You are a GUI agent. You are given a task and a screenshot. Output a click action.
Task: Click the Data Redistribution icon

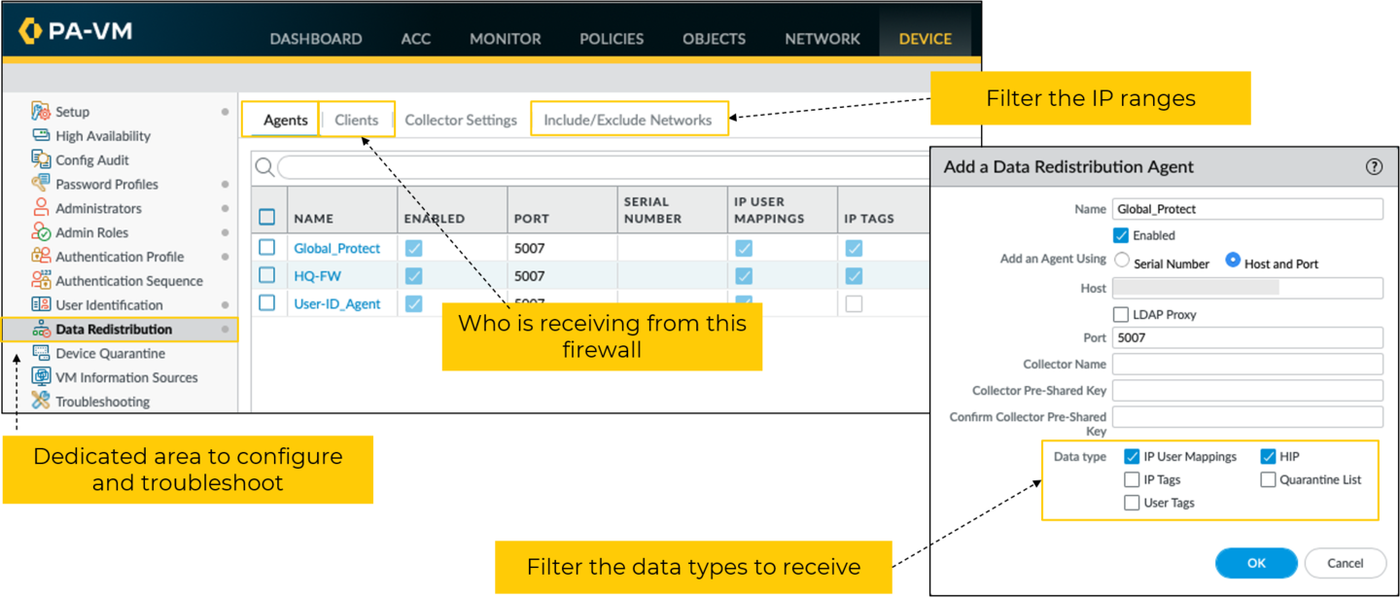point(41,329)
